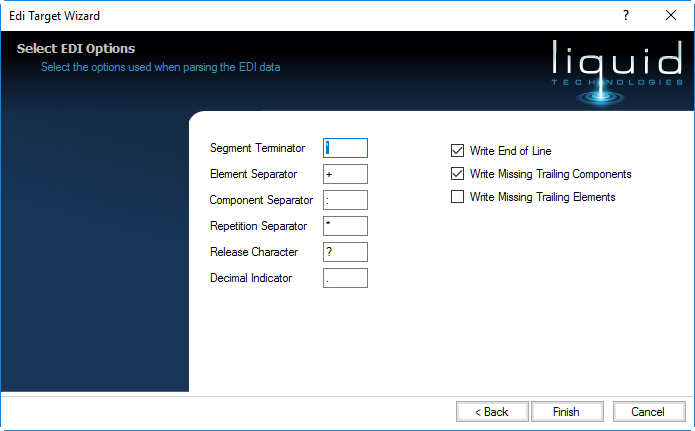The width and height of the screenshot is (695, 431).
Task: Uncheck Write End of Line option
Action: [x=458, y=151]
